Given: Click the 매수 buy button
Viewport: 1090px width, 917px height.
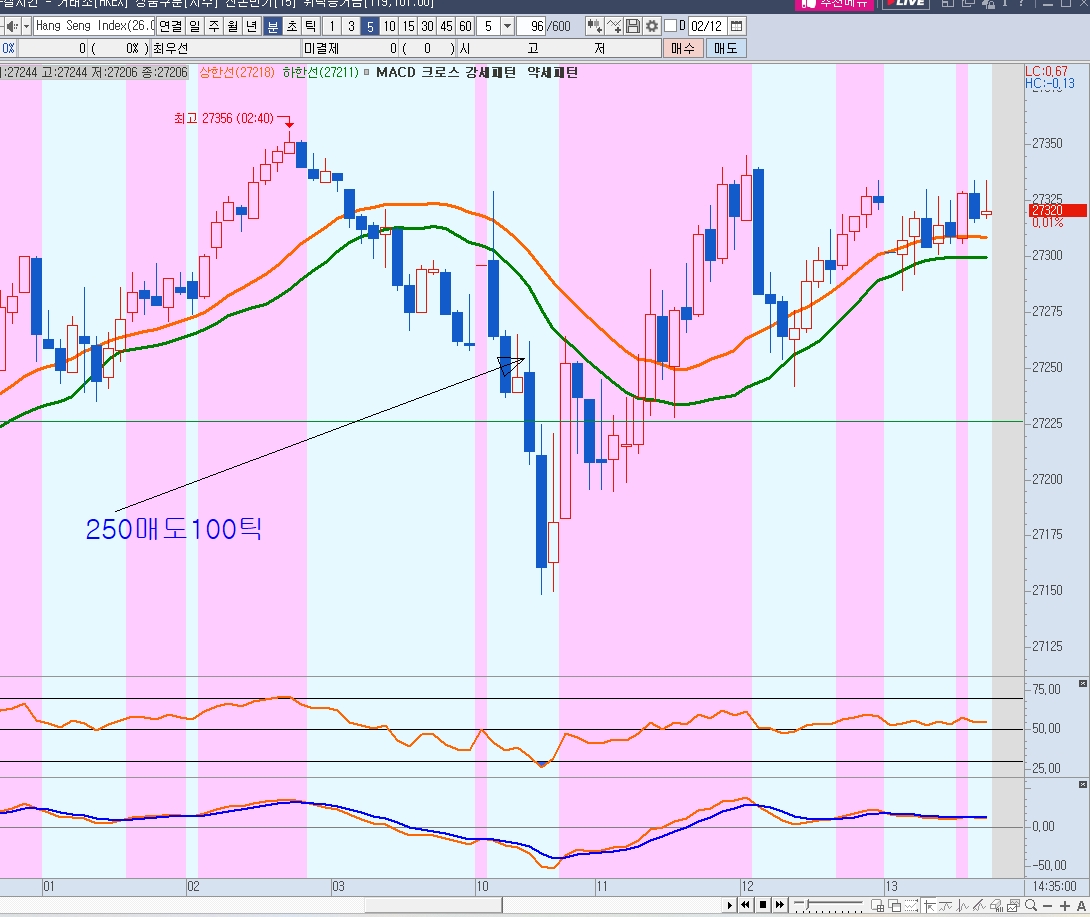Looking at the screenshot, I should point(683,48).
